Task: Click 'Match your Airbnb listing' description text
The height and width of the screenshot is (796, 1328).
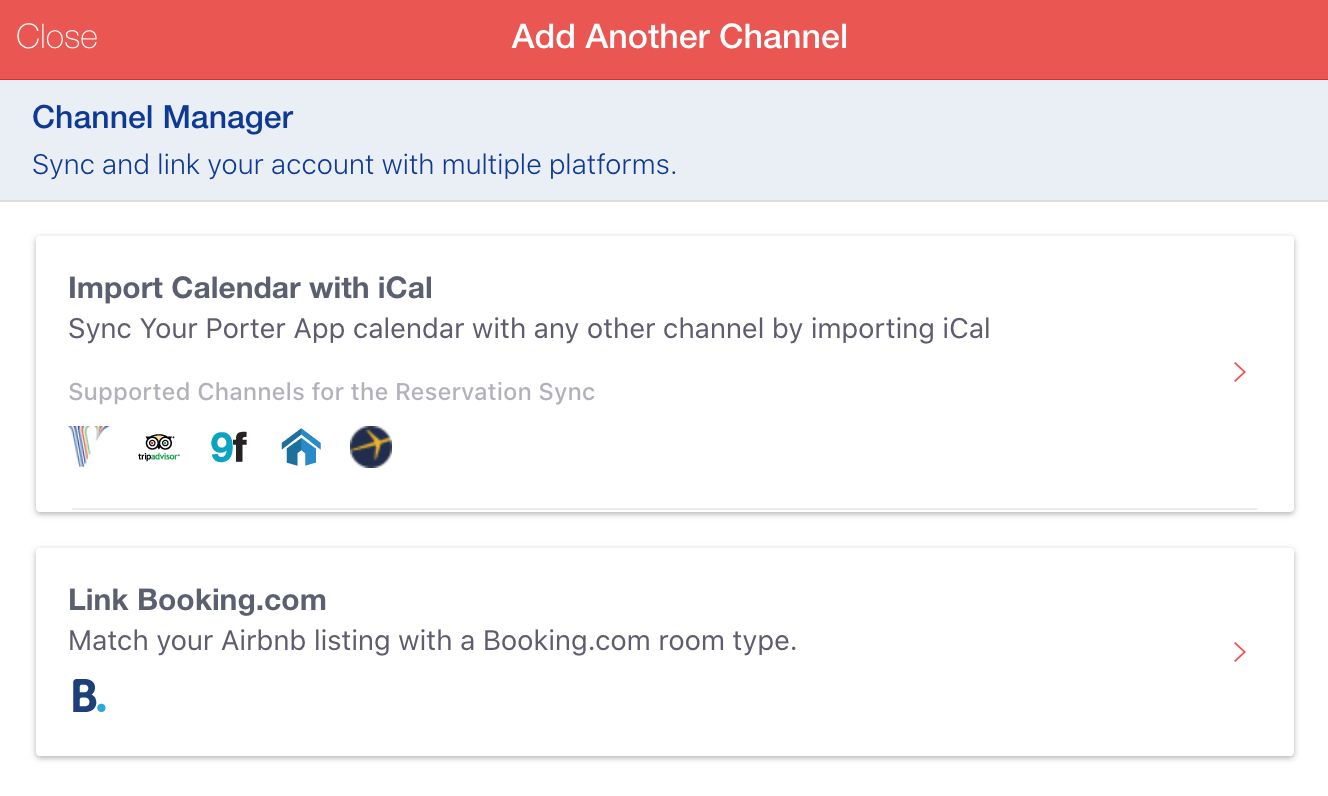Action: click(x=432, y=641)
